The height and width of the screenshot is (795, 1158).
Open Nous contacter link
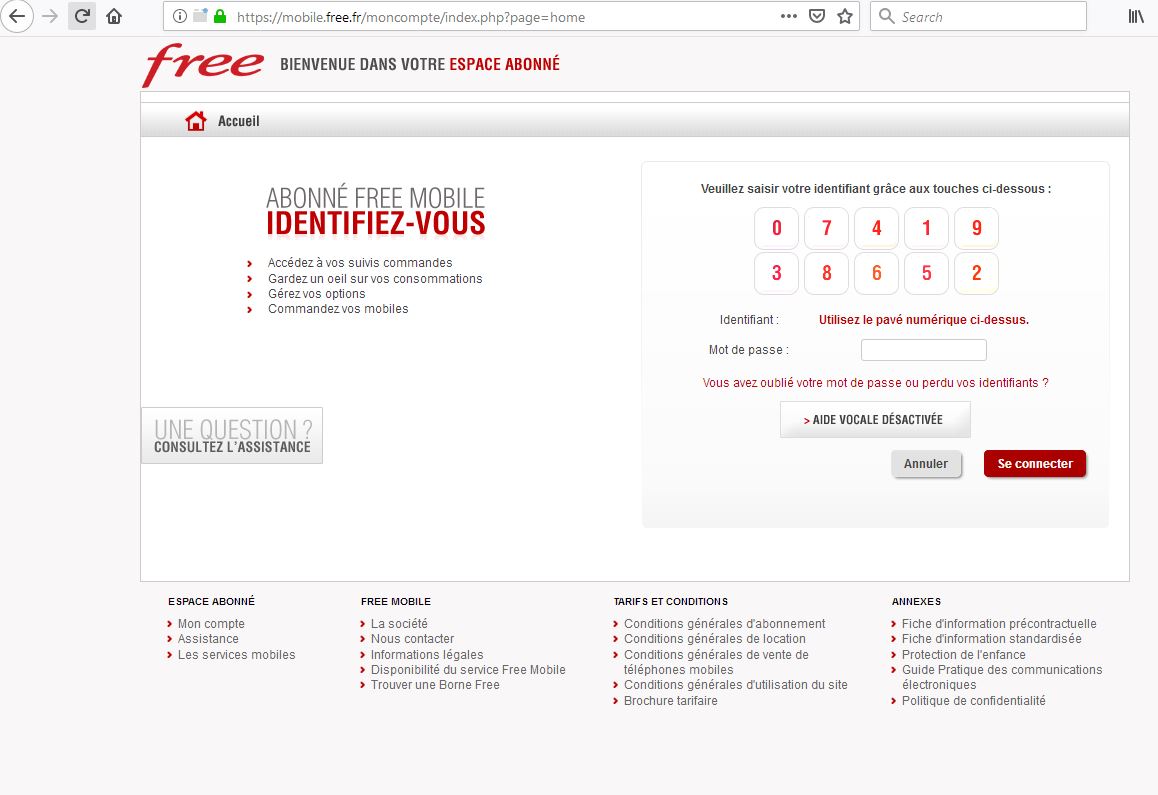pyautogui.click(x=412, y=639)
